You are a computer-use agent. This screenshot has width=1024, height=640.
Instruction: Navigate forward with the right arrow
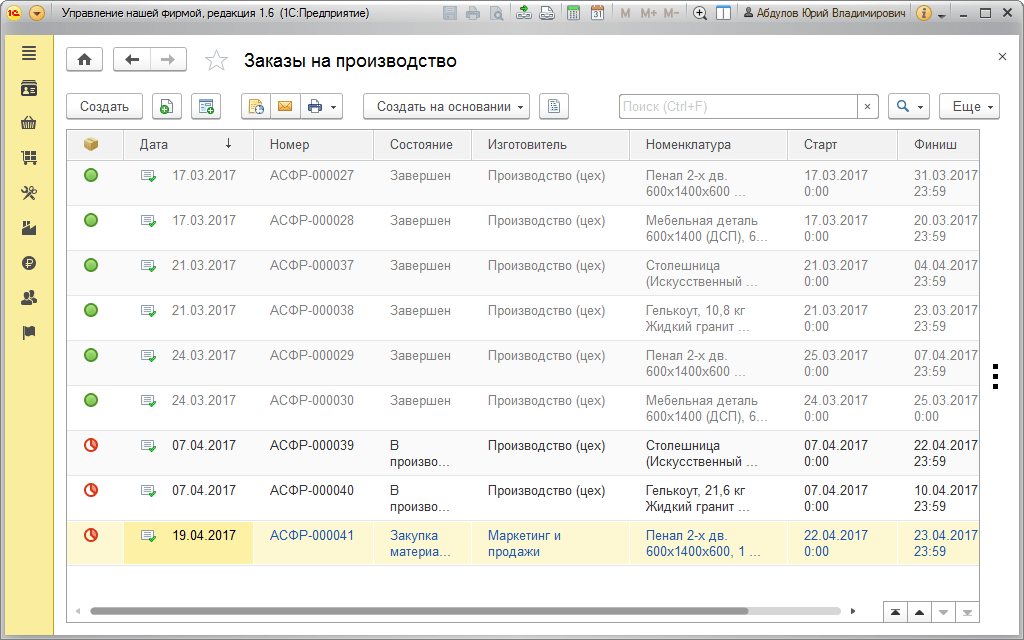point(168,60)
